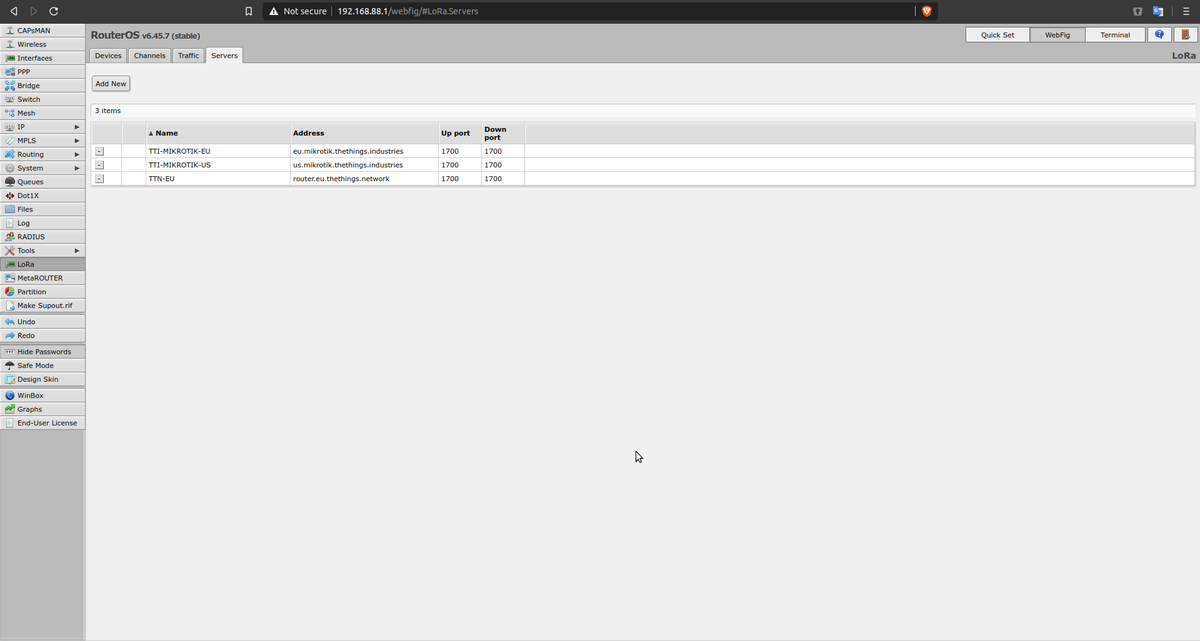Sort by Up port column

pyautogui.click(x=458, y=133)
